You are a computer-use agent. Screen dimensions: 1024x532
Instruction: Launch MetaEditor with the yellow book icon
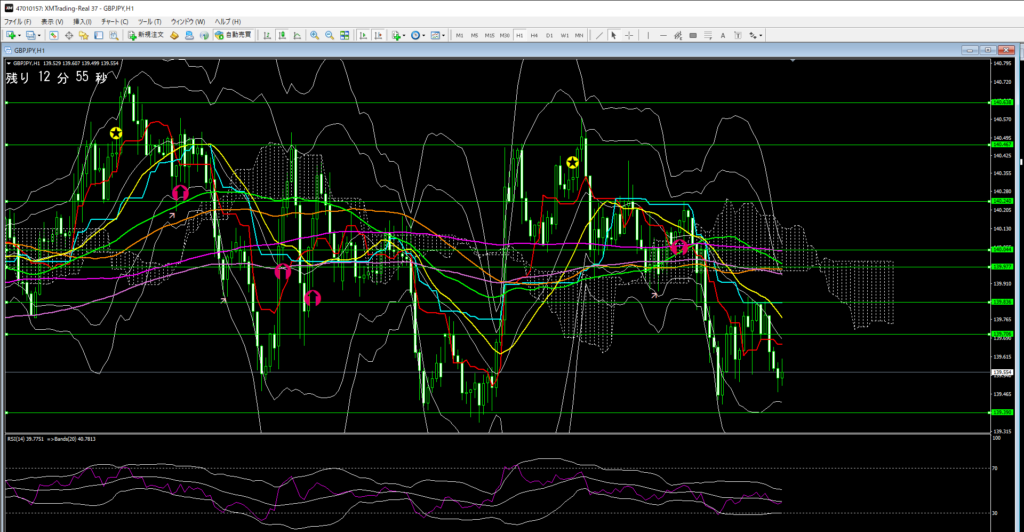coord(174,35)
